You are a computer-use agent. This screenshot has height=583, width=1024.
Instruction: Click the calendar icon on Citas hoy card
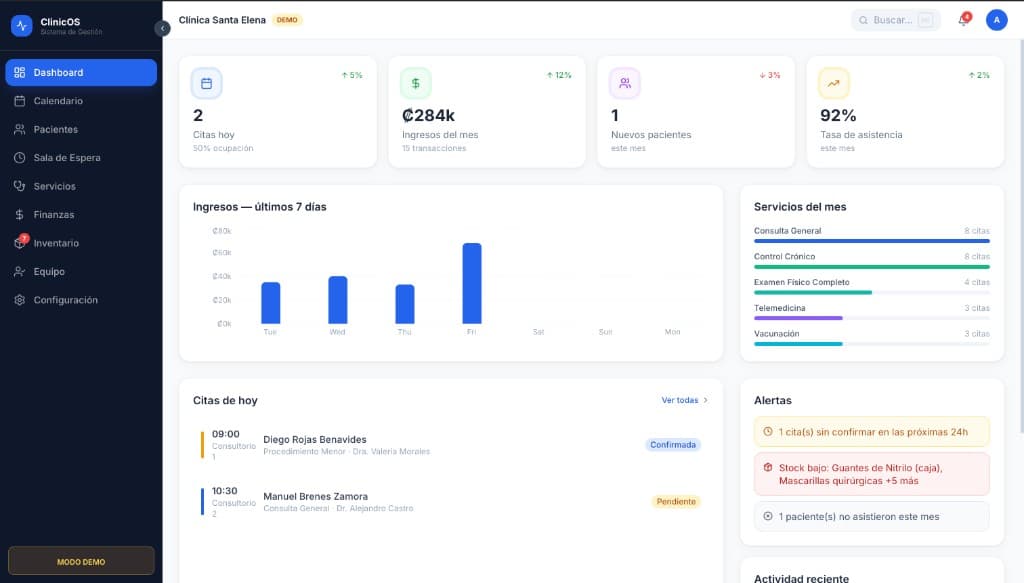pos(206,84)
